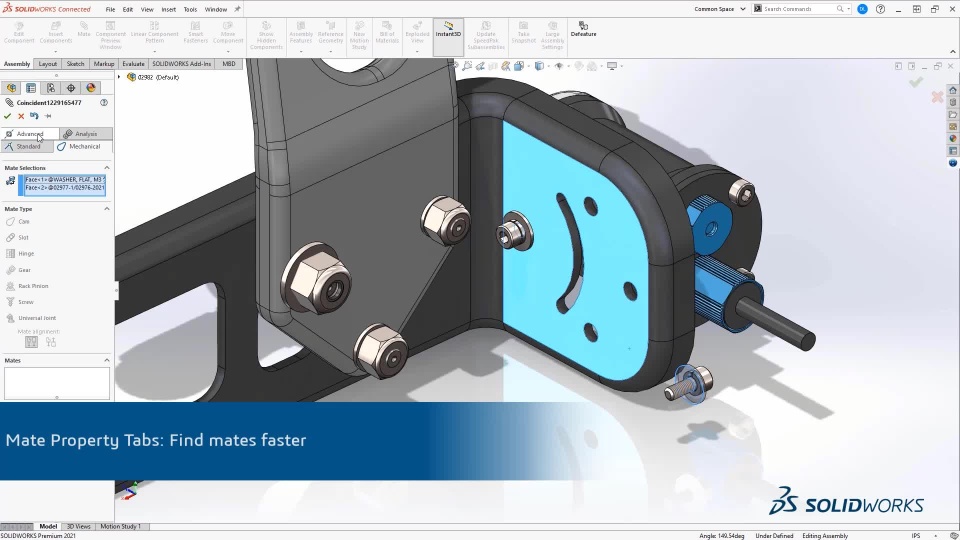This screenshot has height=540, width=960.
Task: Open the Search Commands dropdown arrow
Action: coord(849,9)
